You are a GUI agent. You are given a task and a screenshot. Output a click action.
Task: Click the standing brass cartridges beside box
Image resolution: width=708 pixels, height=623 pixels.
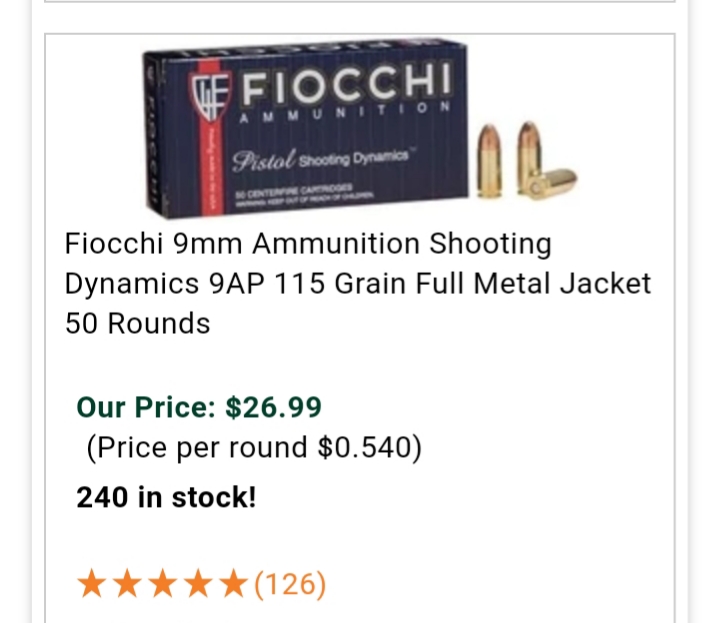click(508, 159)
